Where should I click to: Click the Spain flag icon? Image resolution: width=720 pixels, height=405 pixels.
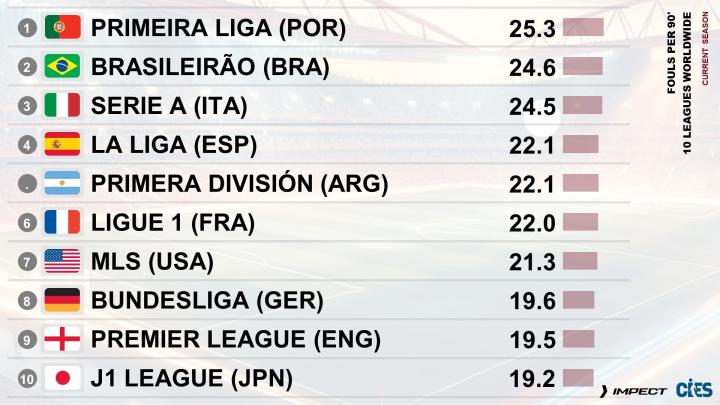(62, 145)
